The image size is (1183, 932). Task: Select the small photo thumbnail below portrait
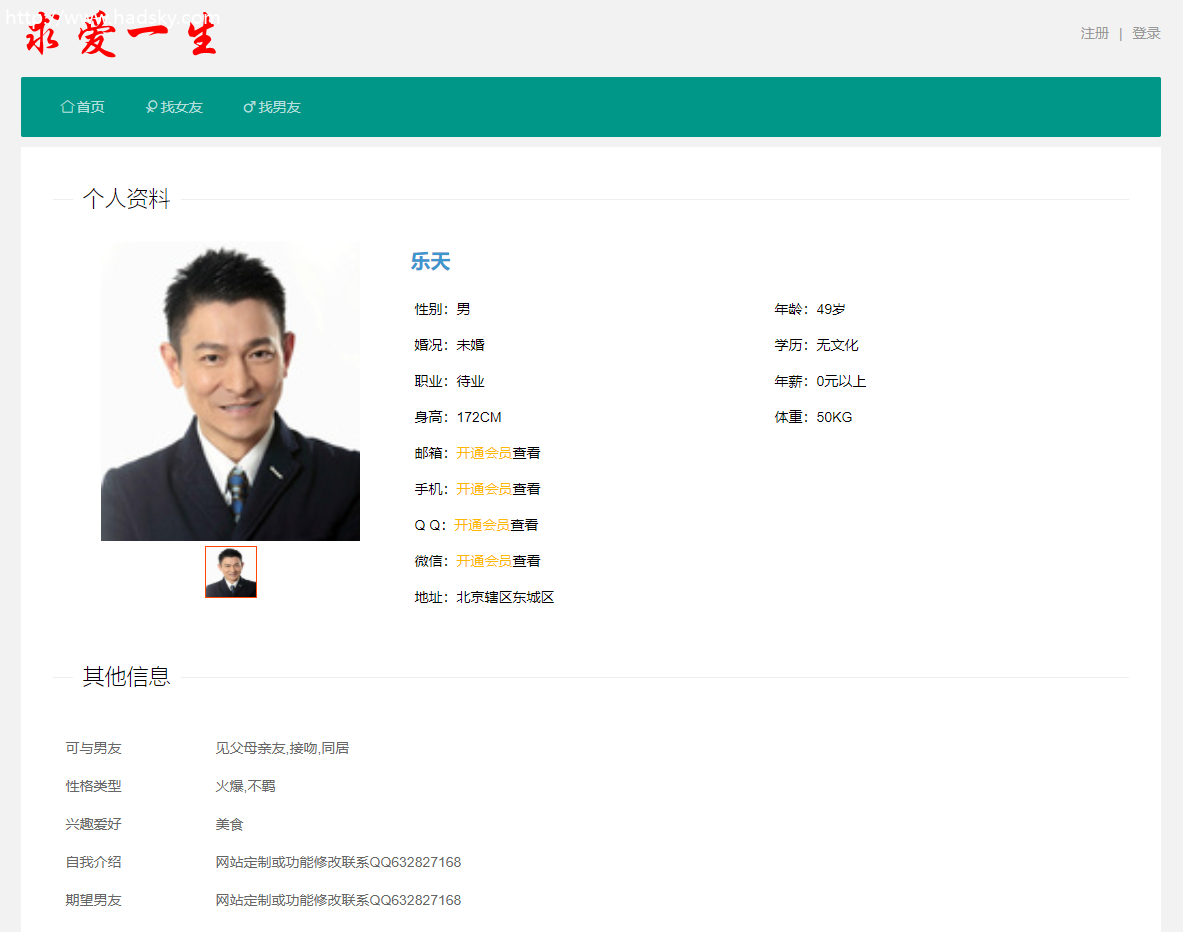(231, 572)
